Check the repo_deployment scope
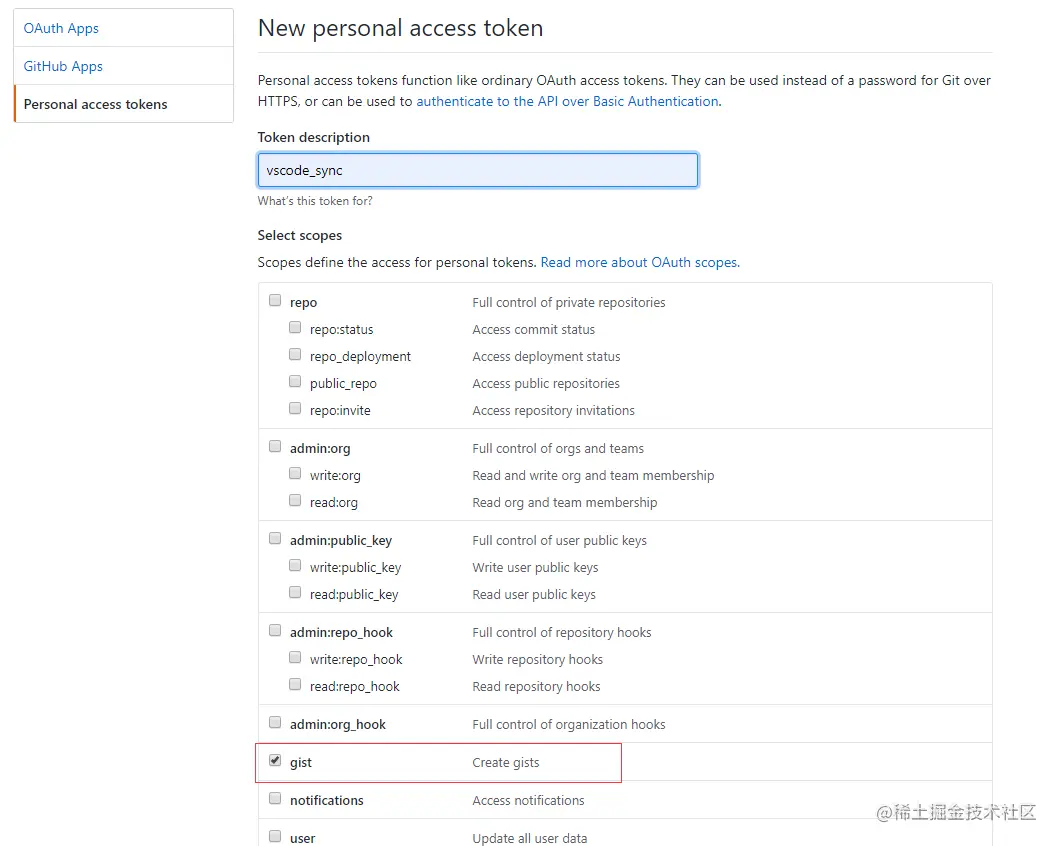This screenshot has width=1060, height=846. pos(295,354)
